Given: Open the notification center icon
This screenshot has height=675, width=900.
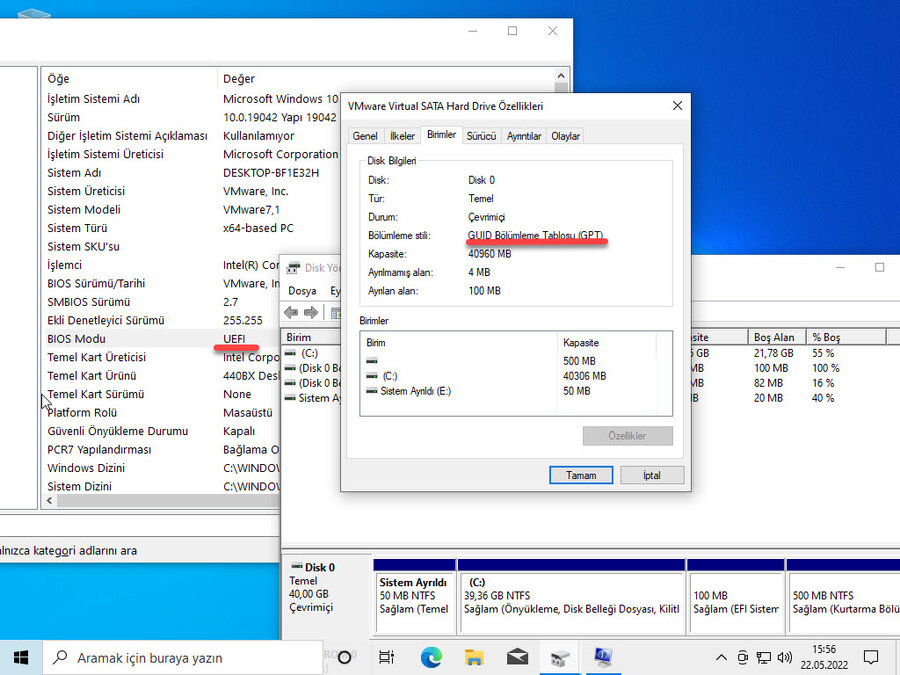Looking at the screenshot, I should pos(871,657).
